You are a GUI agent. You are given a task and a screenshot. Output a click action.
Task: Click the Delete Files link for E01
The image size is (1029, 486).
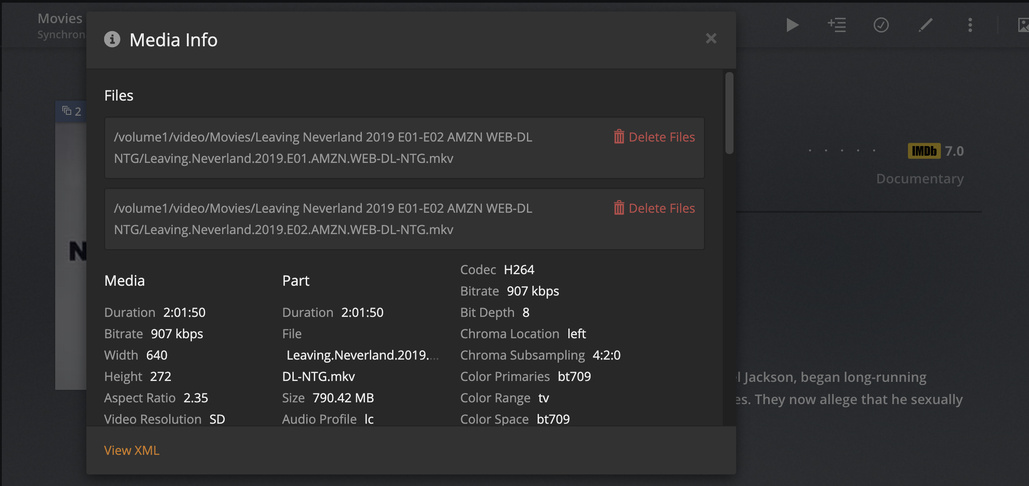pos(661,137)
